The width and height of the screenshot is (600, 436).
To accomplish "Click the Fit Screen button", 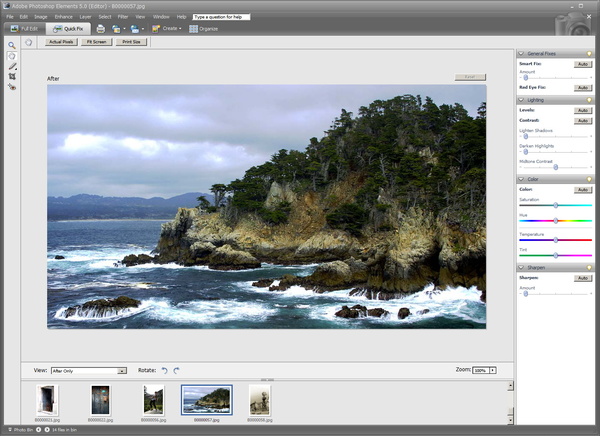I will pyautogui.click(x=96, y=42).
